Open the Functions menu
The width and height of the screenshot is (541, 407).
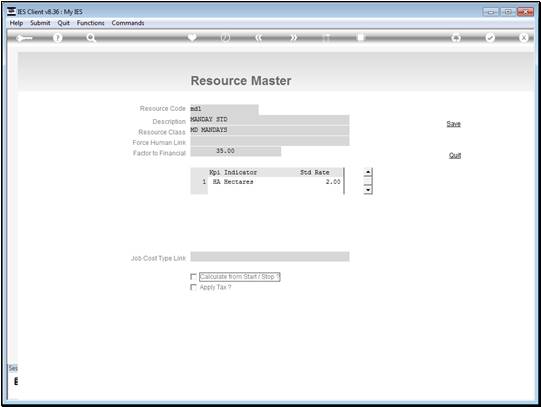90,23
